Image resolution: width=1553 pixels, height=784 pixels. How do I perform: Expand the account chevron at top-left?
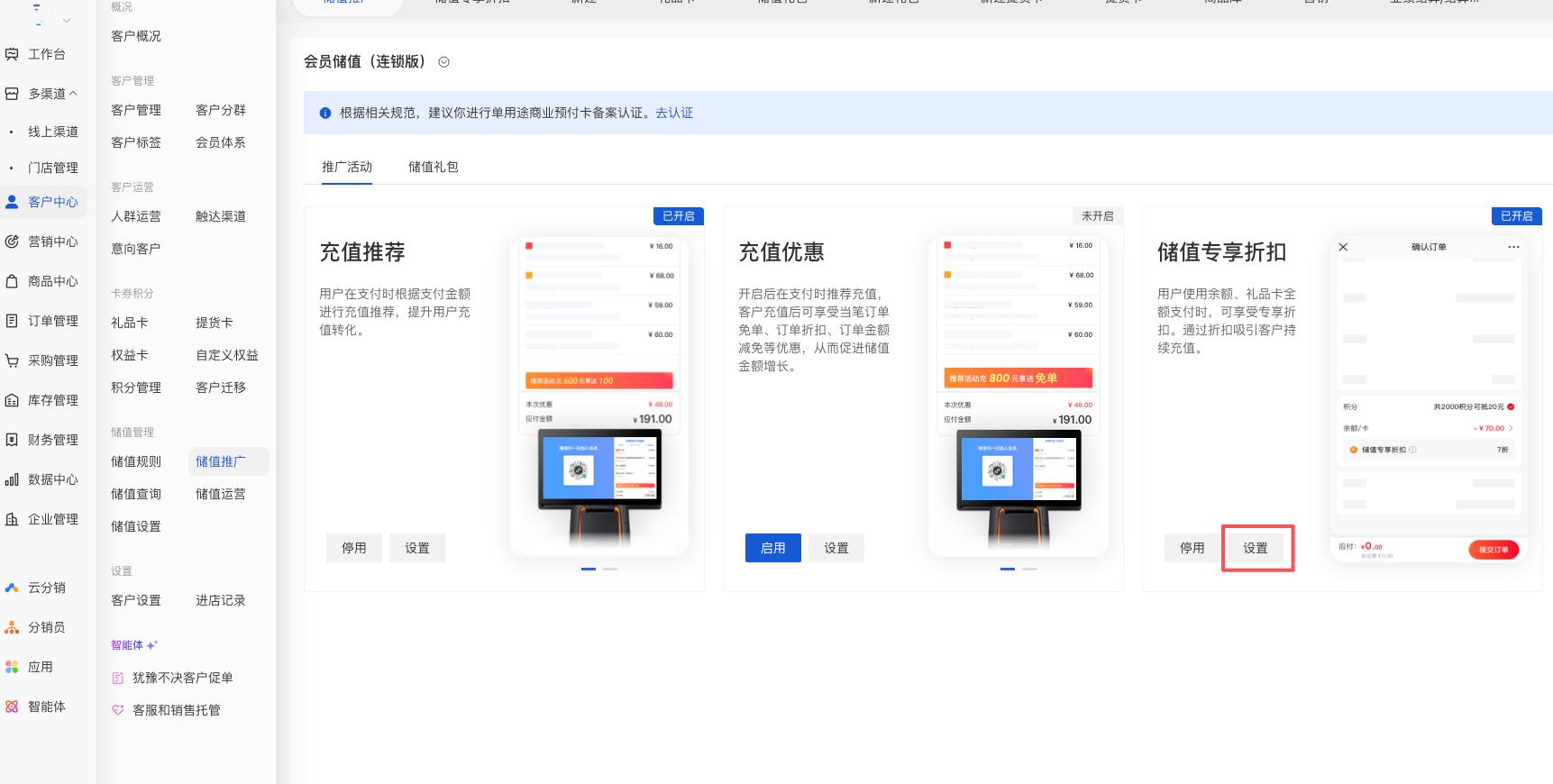point(66,20)
